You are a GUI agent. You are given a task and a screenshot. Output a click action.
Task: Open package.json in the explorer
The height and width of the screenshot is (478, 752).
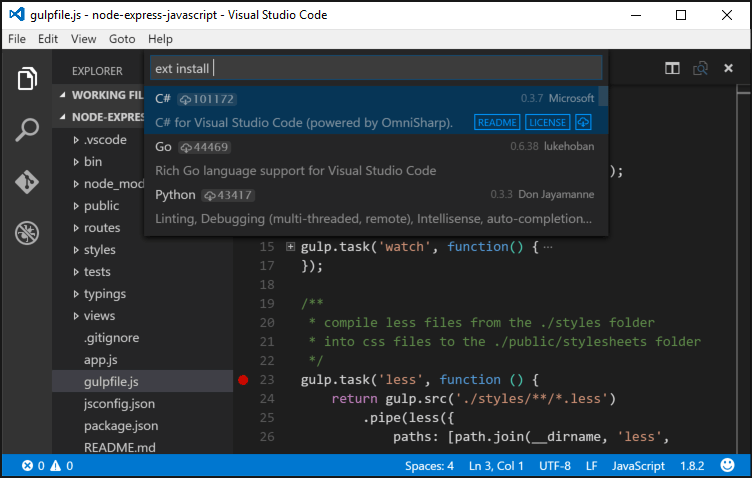(x=121, y=425)
